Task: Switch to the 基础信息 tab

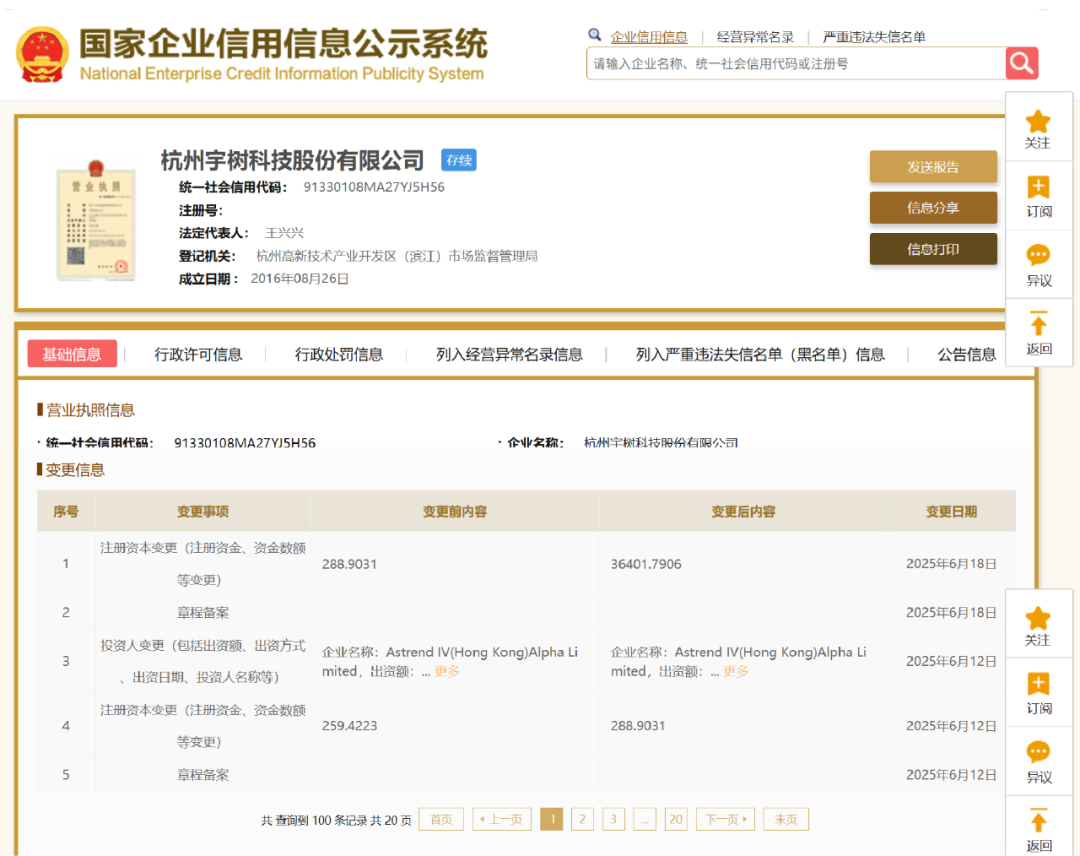Action: tap(72, 354)
